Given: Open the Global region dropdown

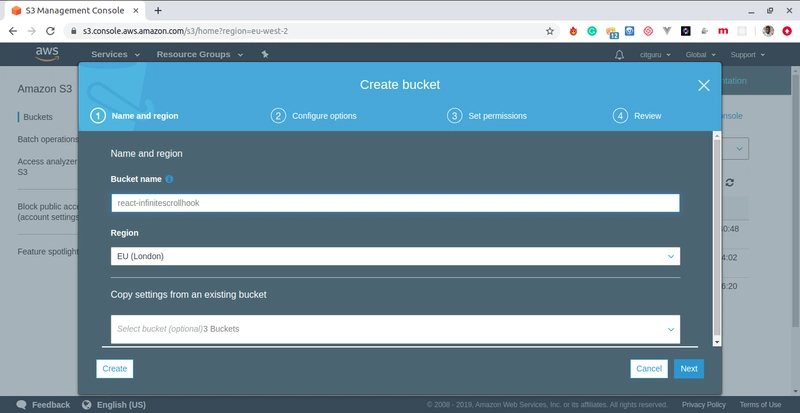Looking at the screenshot, I should pos(701,55).
